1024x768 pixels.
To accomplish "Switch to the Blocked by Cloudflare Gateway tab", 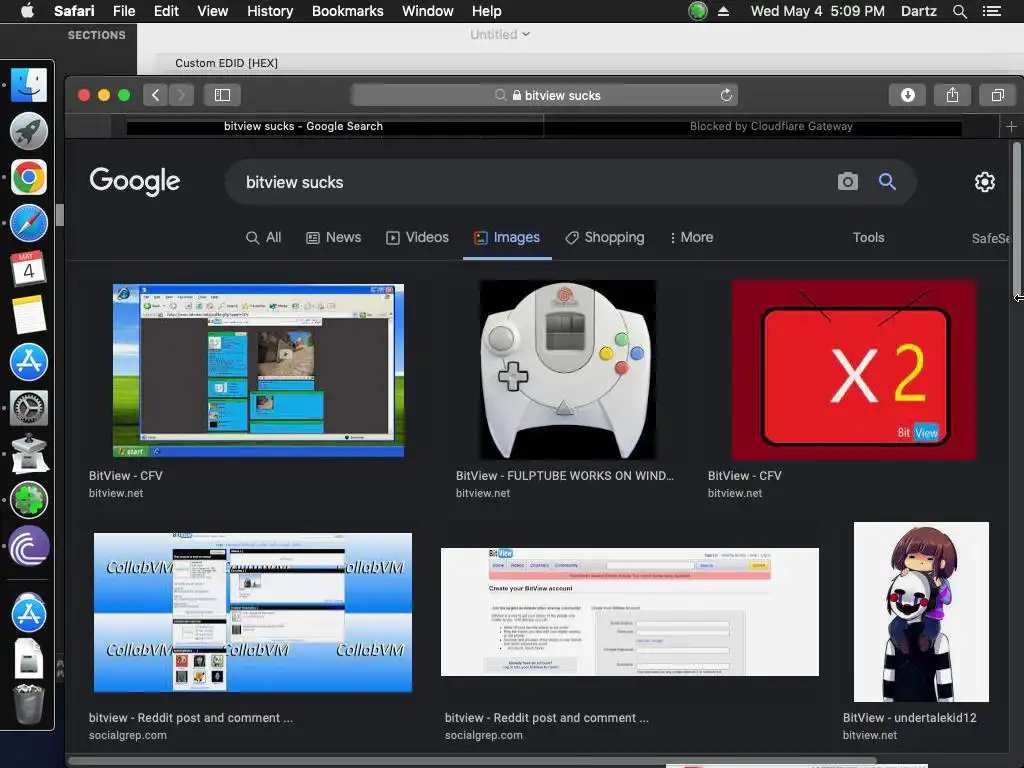I will 771,126.
